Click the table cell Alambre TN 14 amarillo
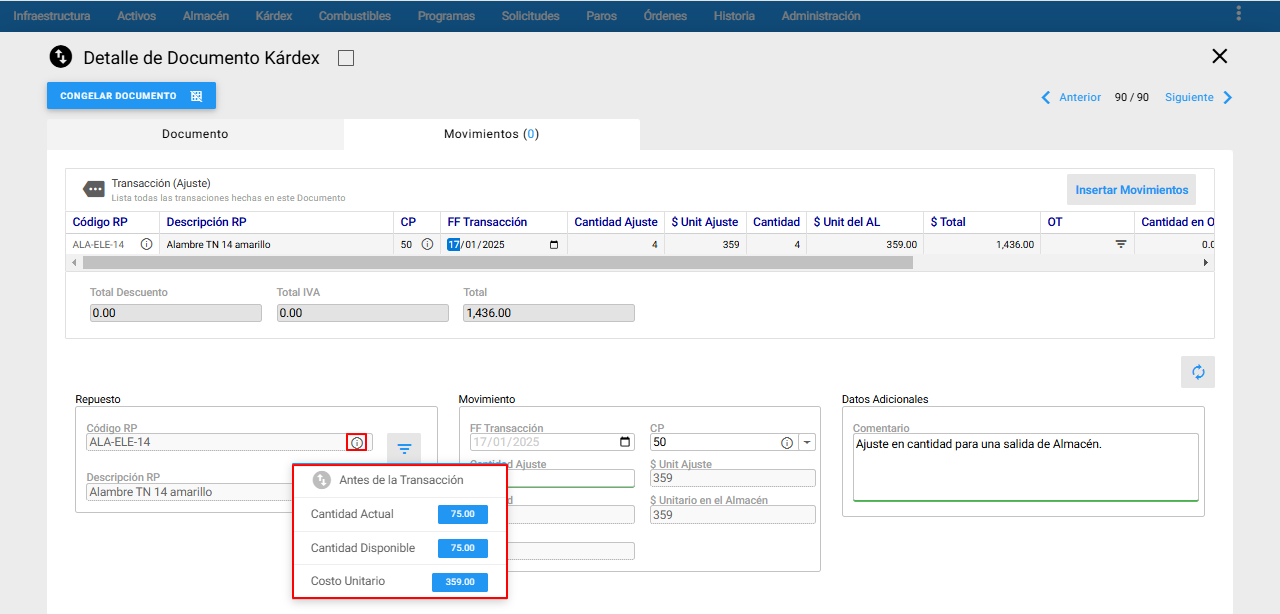The height and width of the screenshot is (614, 1280). (x=276, y=244)
